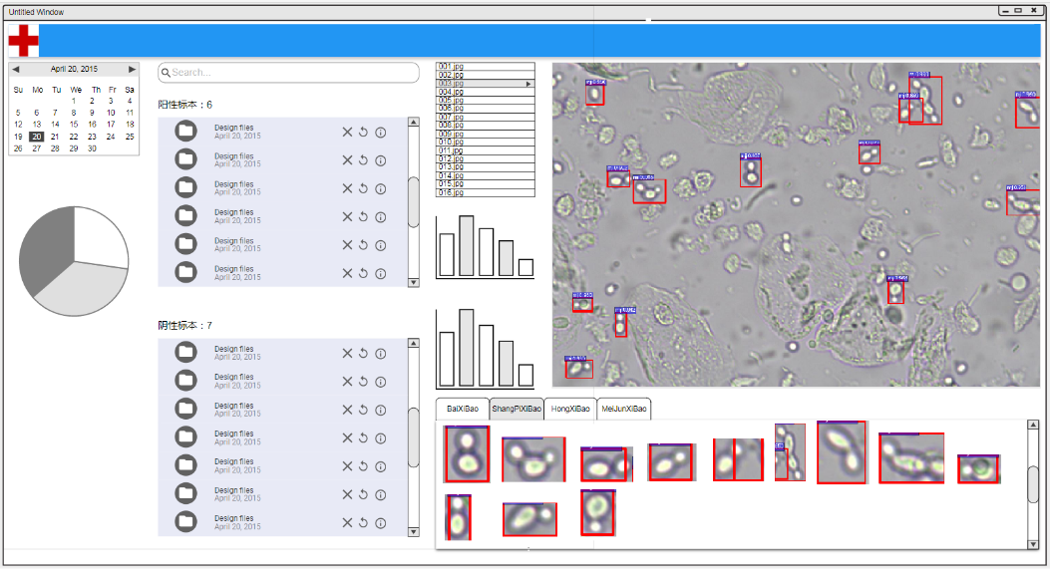Pick April 25 in the calendar
The image size is (1050, 577).
[x=129, y=137]
